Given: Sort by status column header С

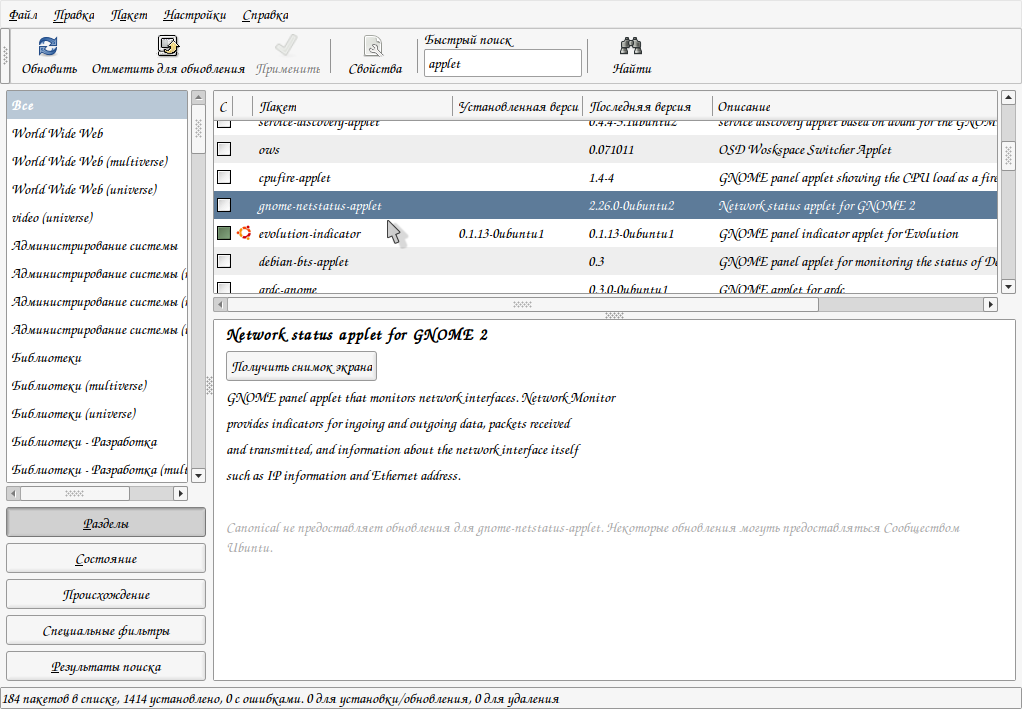Looking at the screenshot, I should pos(224,107).
